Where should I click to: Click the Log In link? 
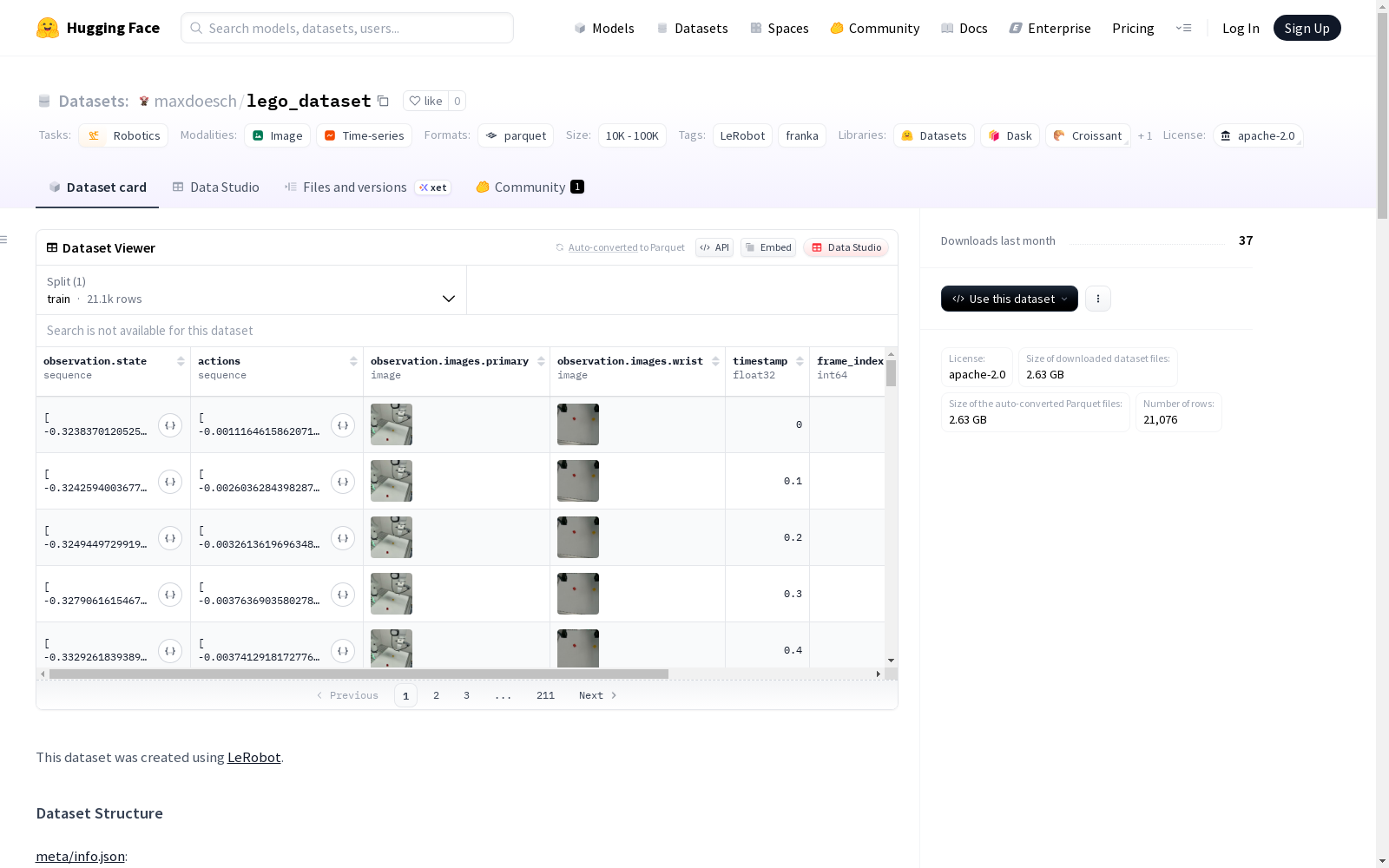point(1241,28)
